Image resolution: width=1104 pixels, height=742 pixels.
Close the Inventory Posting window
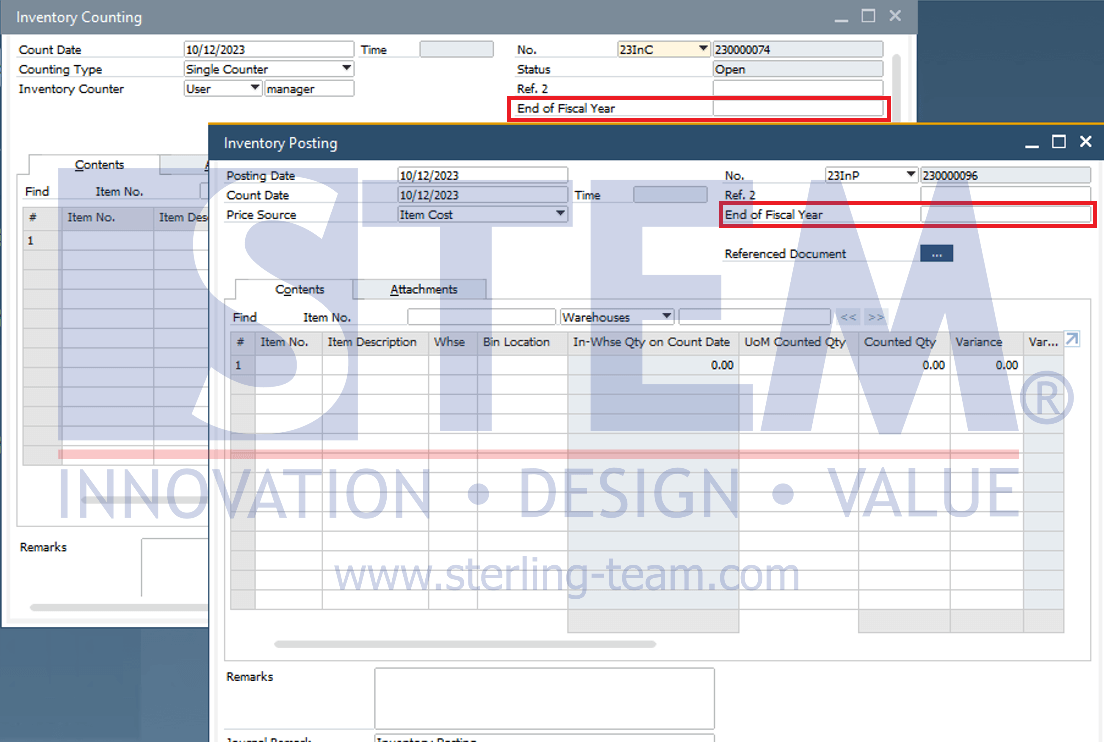click(x=1086, y=142)
